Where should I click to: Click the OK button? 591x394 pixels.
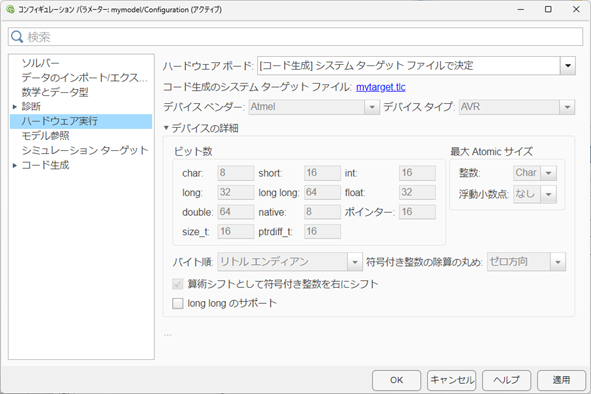(396, 380)
